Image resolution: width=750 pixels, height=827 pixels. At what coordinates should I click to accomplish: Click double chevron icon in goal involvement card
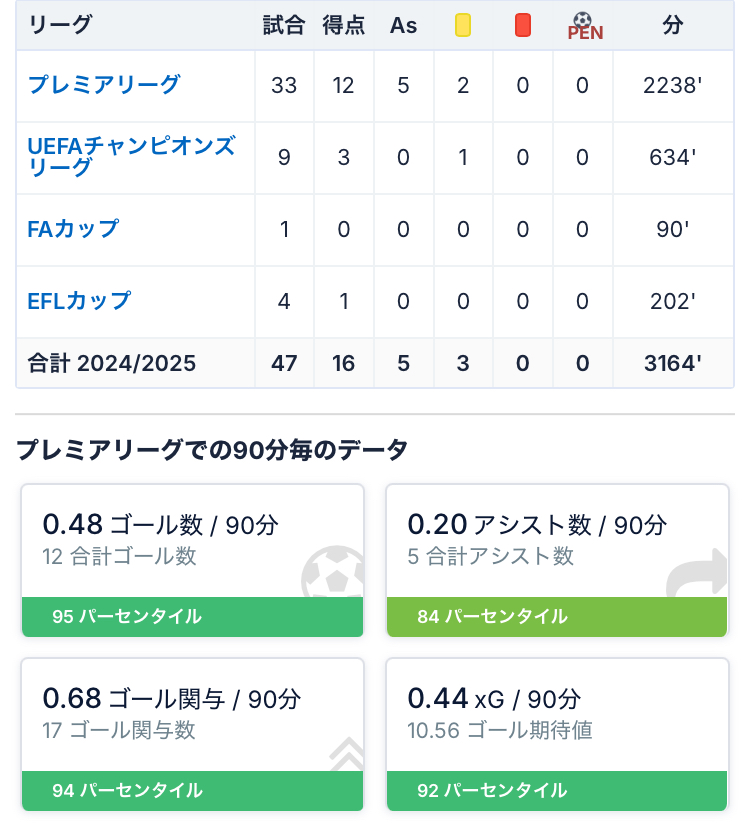[x=345, y=754]
